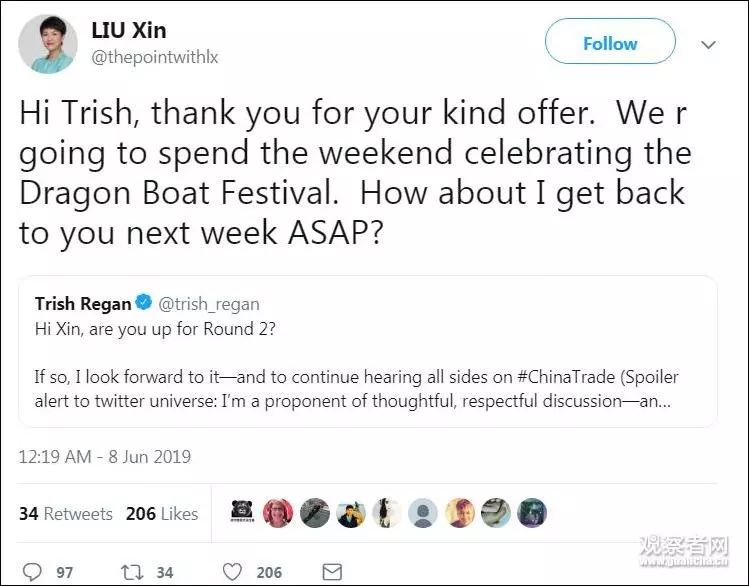Viewport: 749px width, 586px height.
Task: Retweet this tweet using the retweet icon
Action: click(x=131, y=572)
